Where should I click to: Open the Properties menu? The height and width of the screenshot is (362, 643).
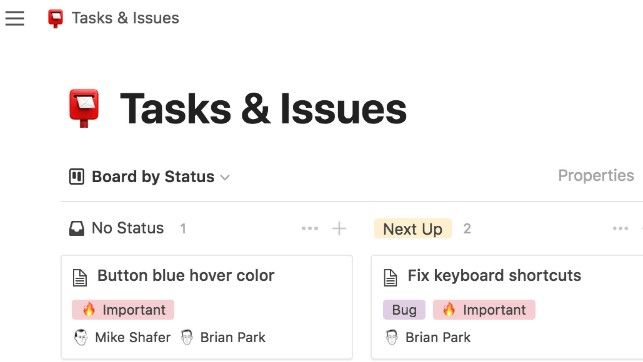pos(596,175)
